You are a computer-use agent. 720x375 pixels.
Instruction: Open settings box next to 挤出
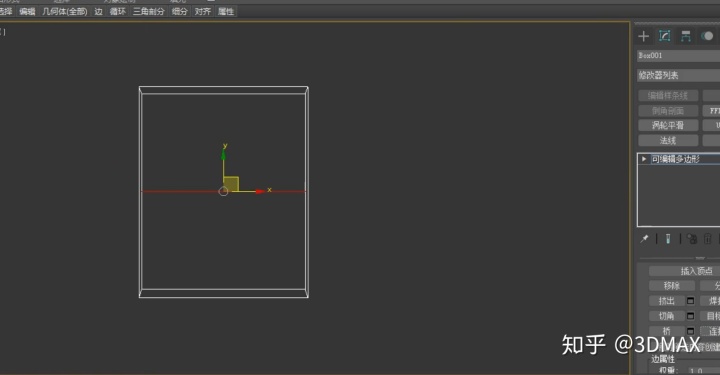pyautogui.click(x=690, y=301)
